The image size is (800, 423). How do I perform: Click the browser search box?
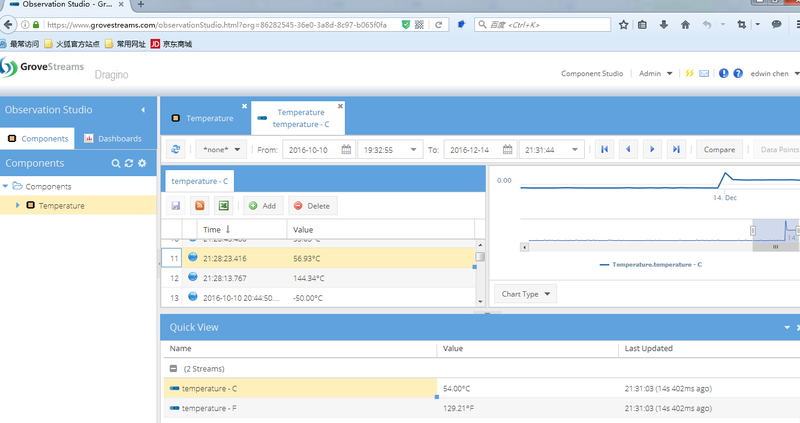[x=542, y=24]
